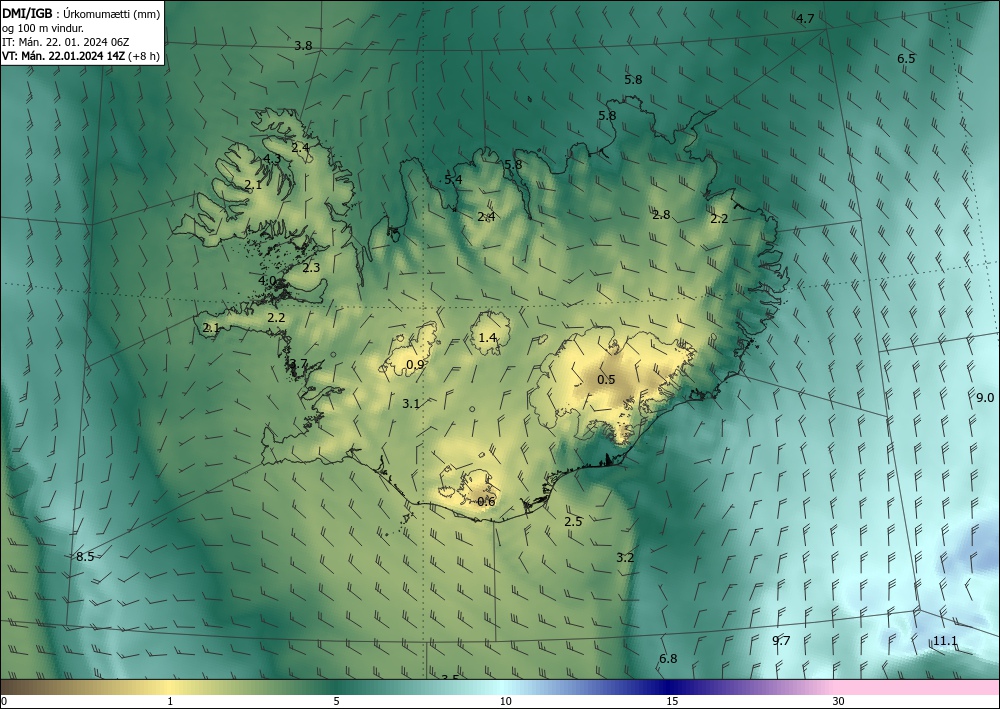Click the 0.6 value on Mýrdalsjökull glacier
The width and height of the screenshot is (1000, 709).
(x=486, y=502)
